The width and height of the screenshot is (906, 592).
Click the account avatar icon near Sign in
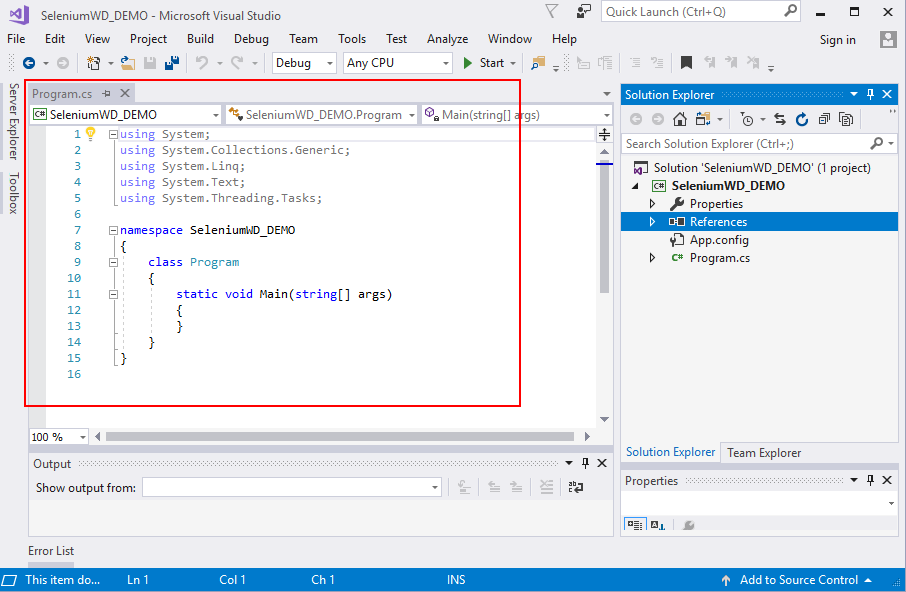coord(888,39)
